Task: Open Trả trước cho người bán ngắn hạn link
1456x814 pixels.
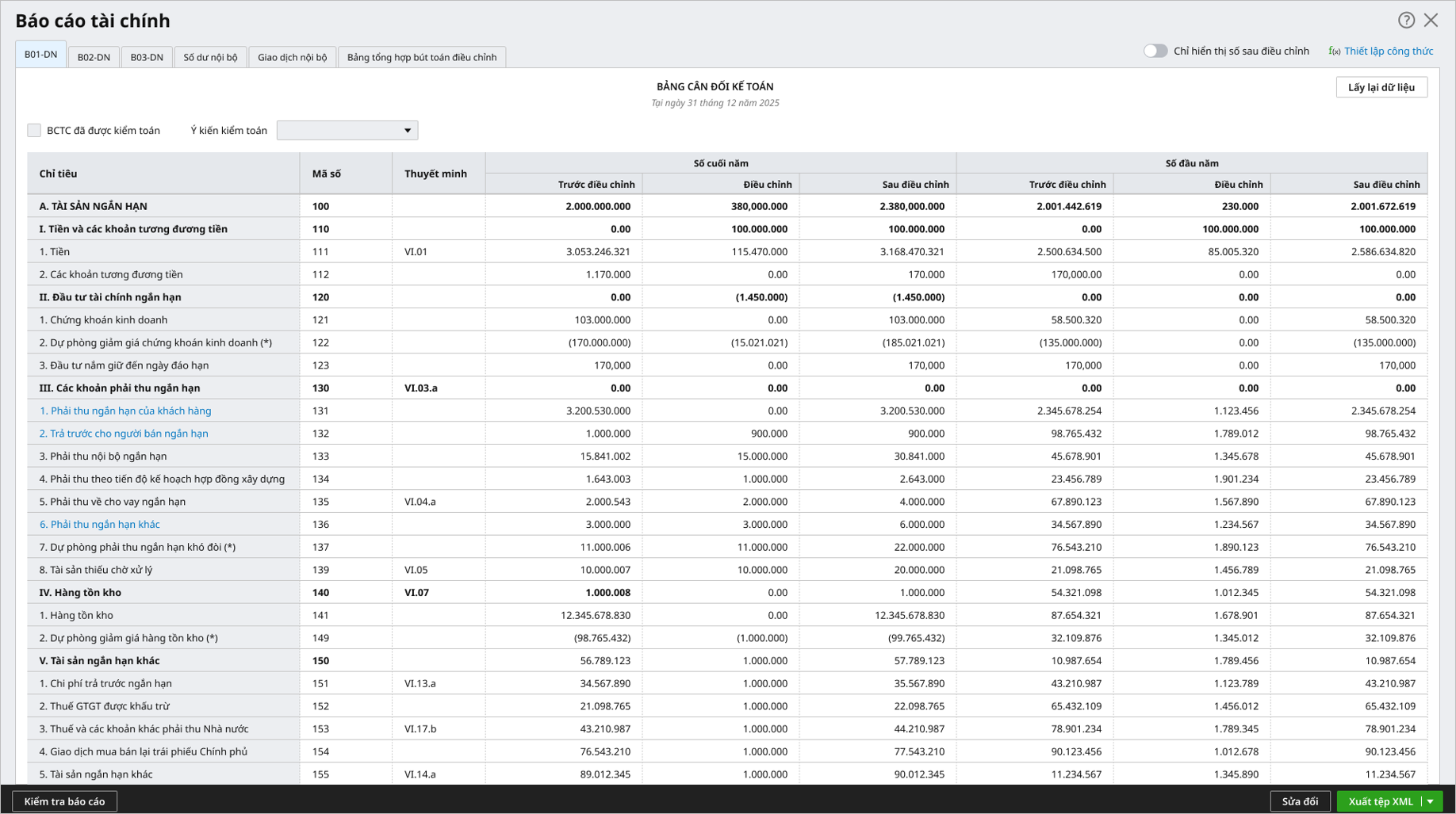Action: [124, 434]
